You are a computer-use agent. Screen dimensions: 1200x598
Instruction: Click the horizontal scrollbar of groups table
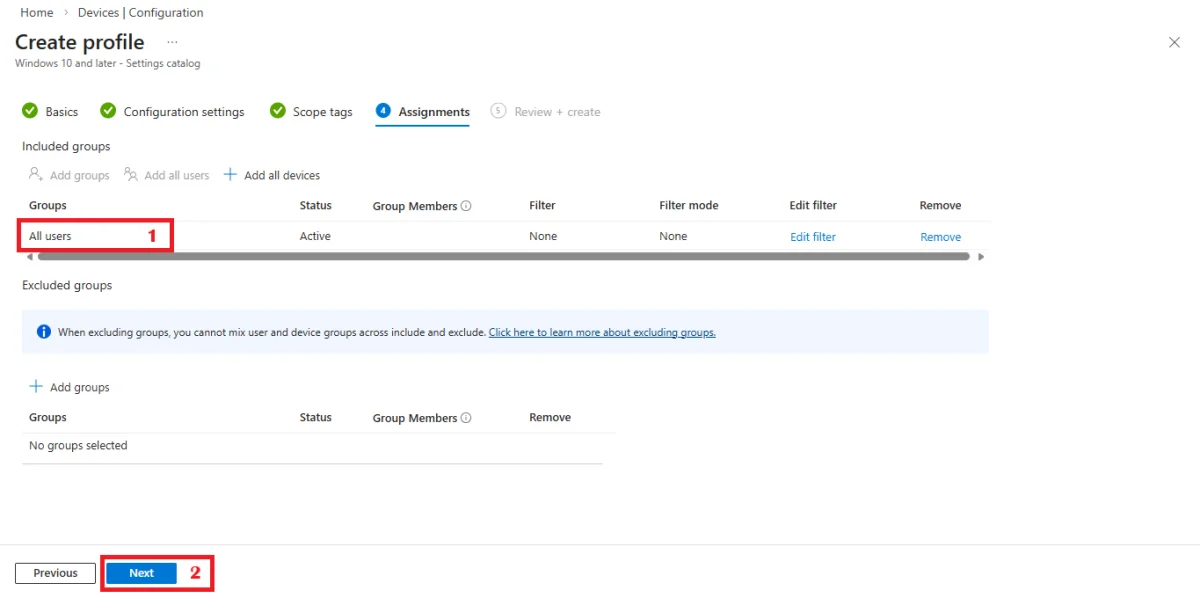[500, 257]
